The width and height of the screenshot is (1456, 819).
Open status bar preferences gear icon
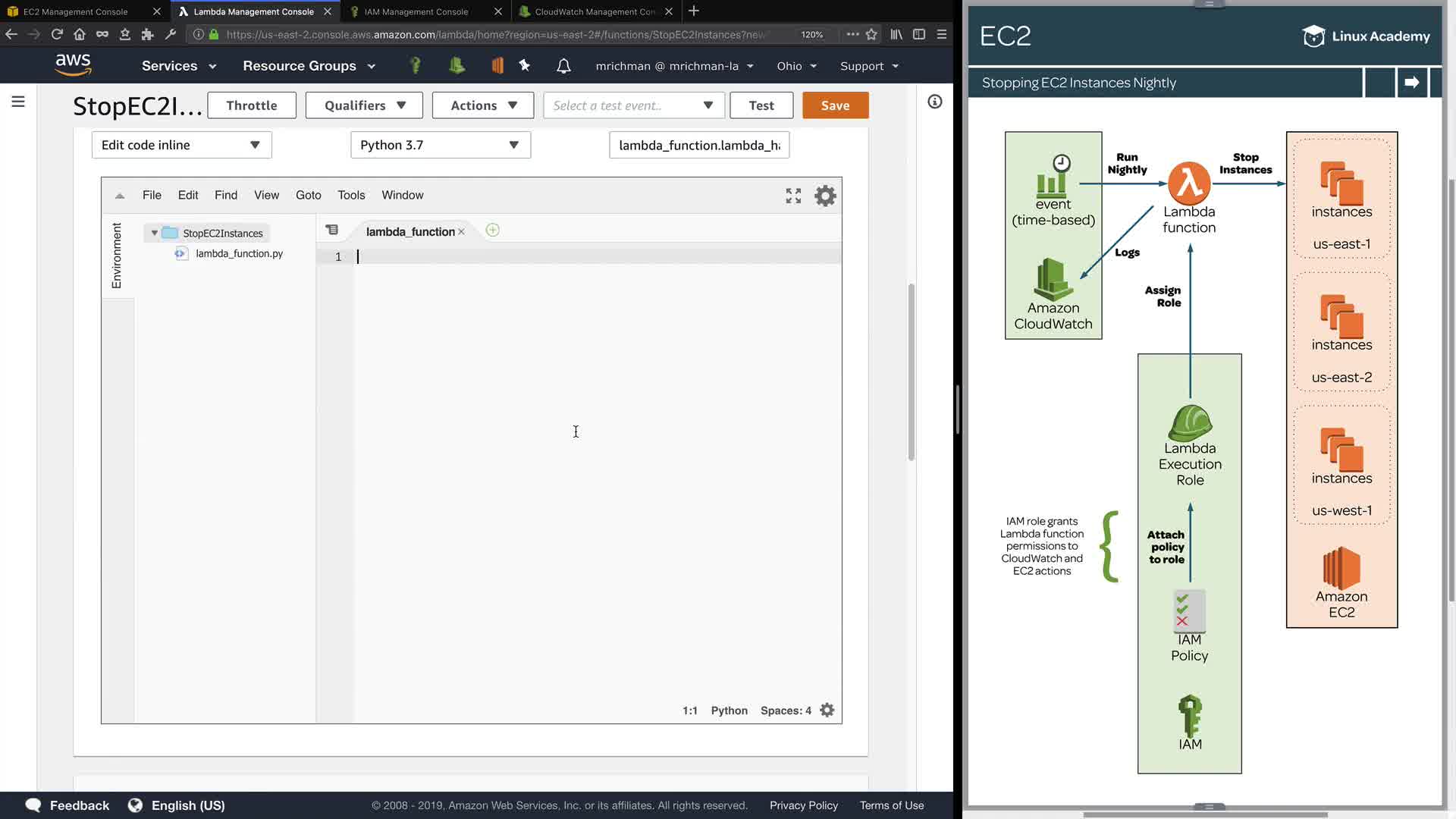(x=827, y=711)
